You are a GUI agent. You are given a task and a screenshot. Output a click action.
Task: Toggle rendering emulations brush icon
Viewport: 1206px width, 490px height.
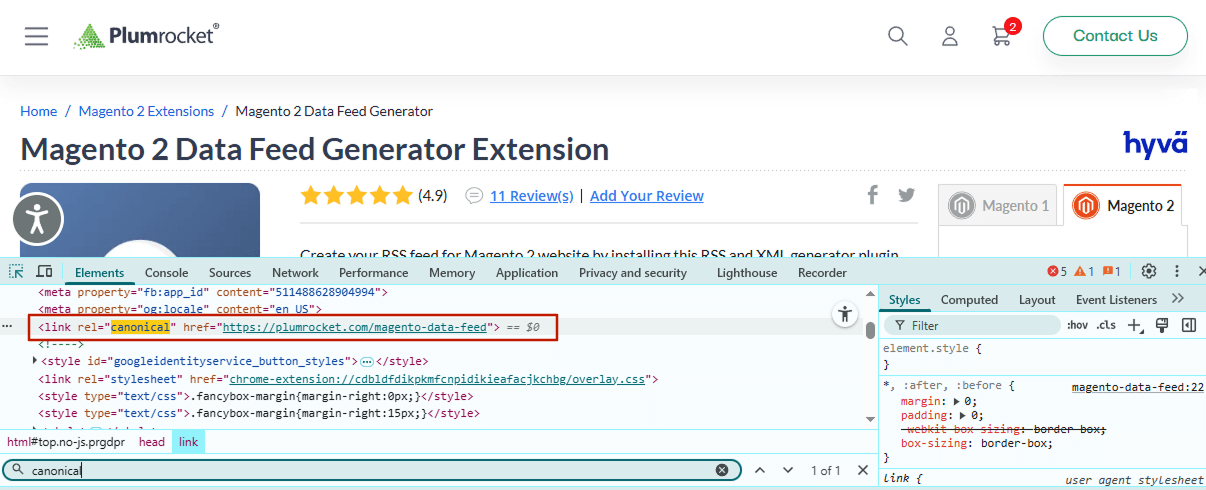(x=1162, y=325)
